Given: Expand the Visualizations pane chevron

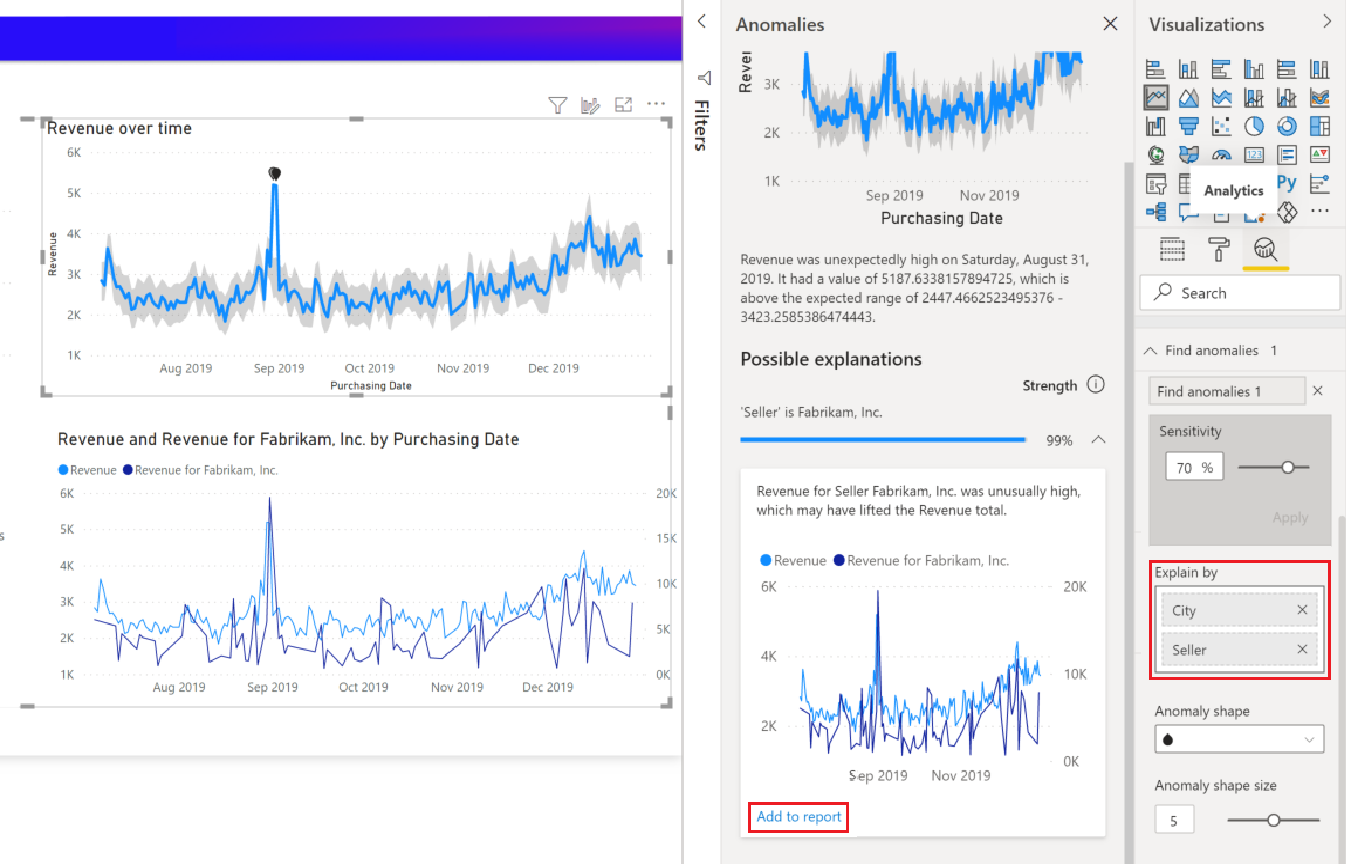Looking at the screenshot, I should [1327, 21].
